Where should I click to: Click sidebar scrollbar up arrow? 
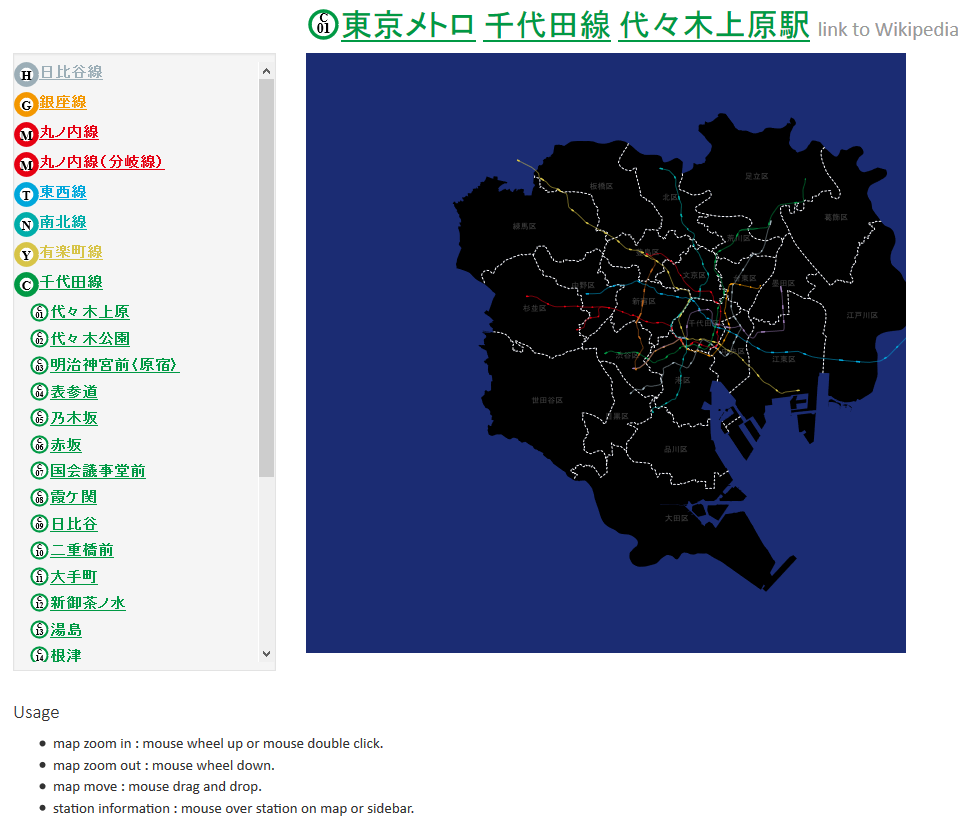[266, 71]
